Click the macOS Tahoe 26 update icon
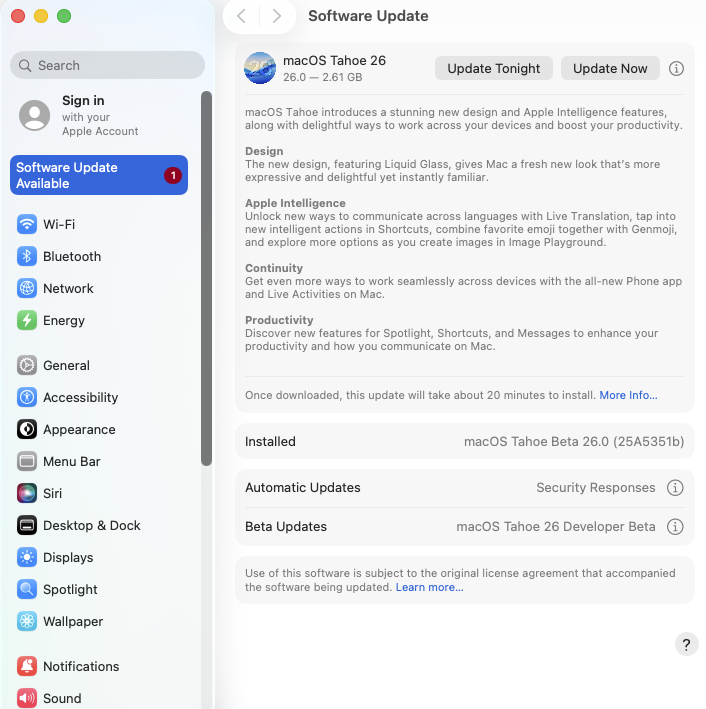This screenshot has width=706, height=709. [260, 68]
